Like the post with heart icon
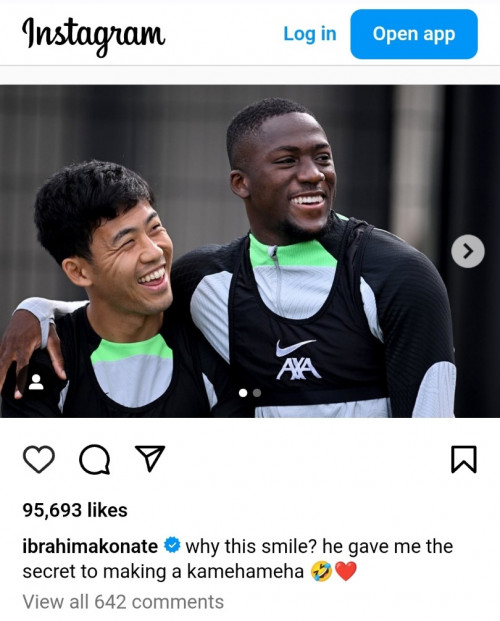The image size is (500, 621). [39, 459]
